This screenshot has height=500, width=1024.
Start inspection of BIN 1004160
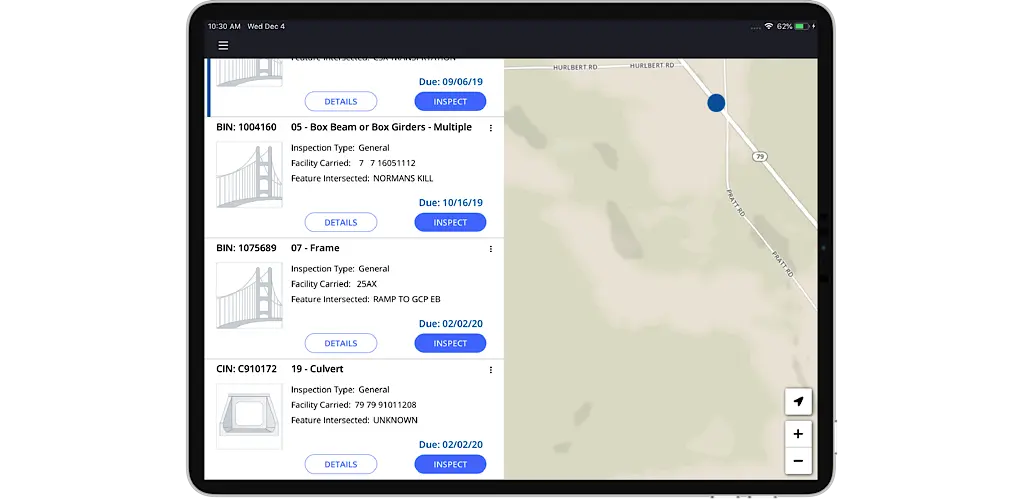450,223
